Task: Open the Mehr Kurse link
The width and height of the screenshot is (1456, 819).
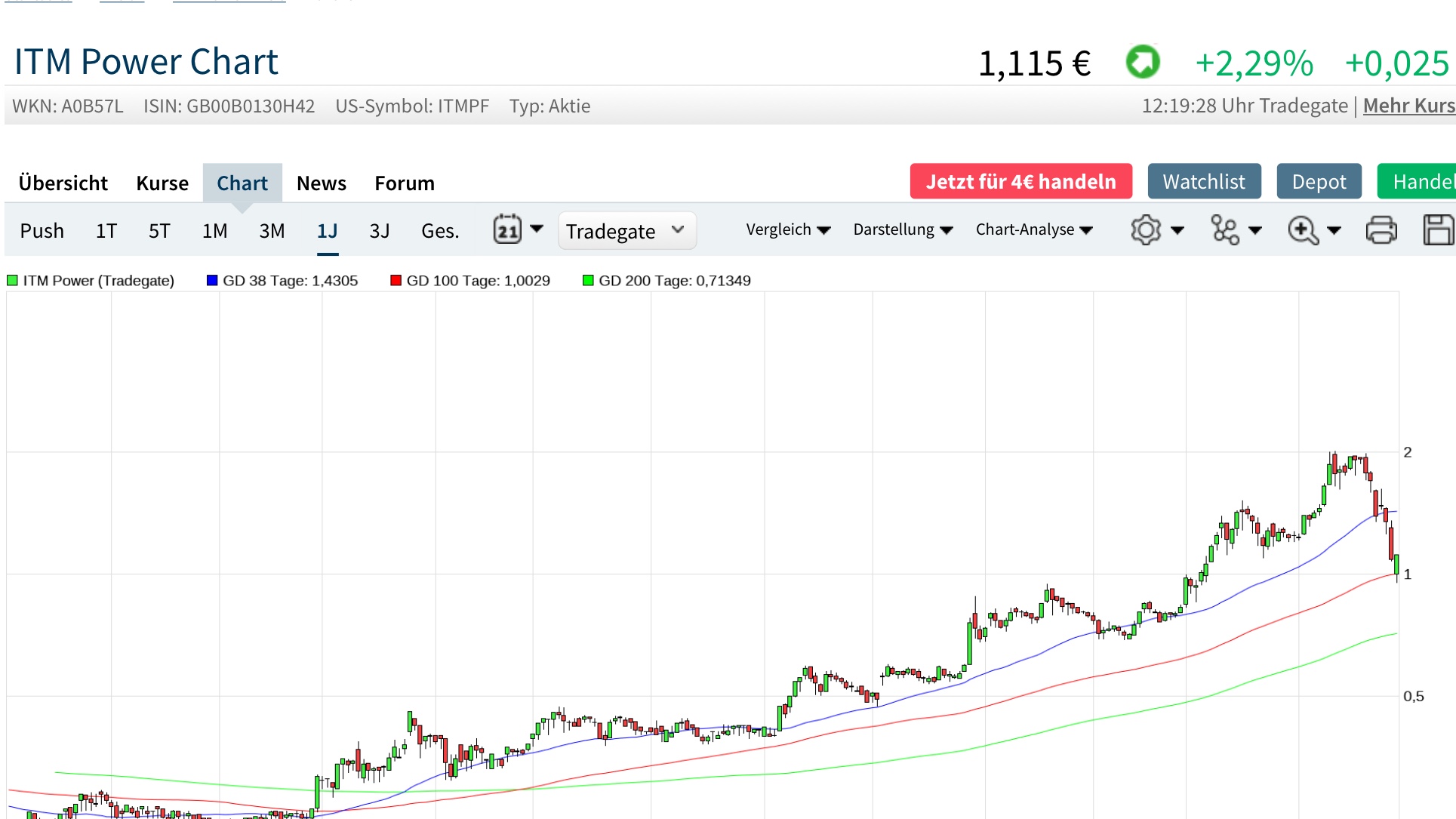Action: pyautogui.click(x=1408, y=106)
